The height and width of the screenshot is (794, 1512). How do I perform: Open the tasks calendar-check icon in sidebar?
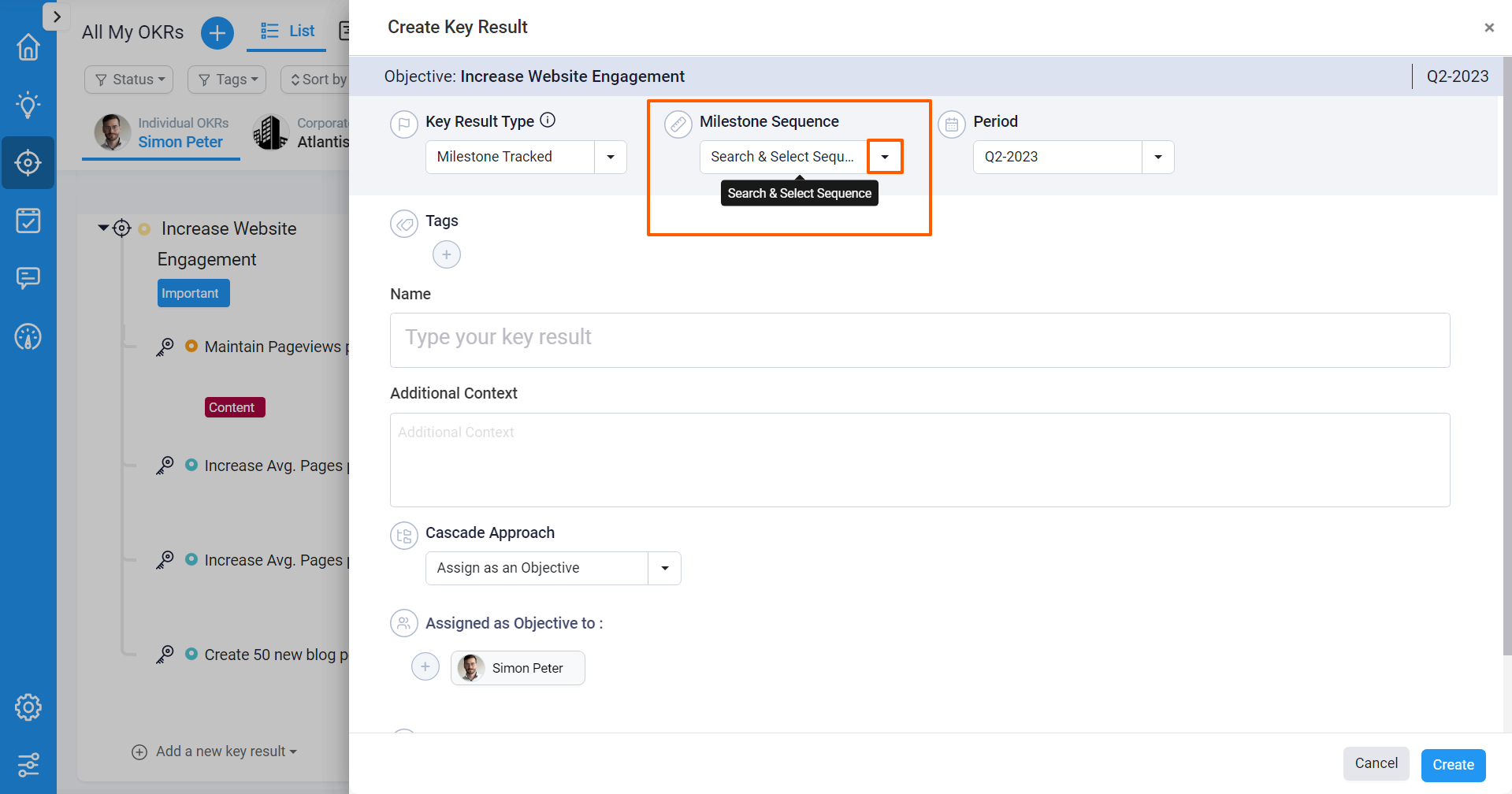(28, 221)
